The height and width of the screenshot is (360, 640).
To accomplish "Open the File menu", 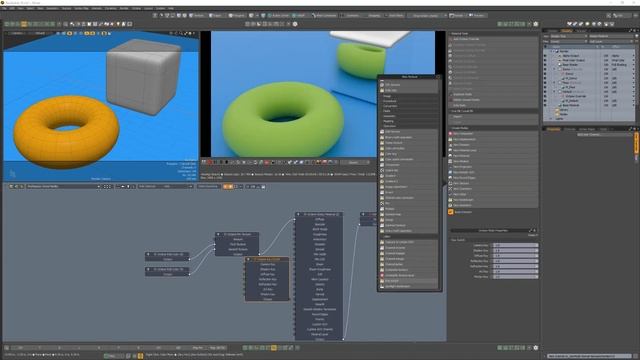I will (4, 8).
